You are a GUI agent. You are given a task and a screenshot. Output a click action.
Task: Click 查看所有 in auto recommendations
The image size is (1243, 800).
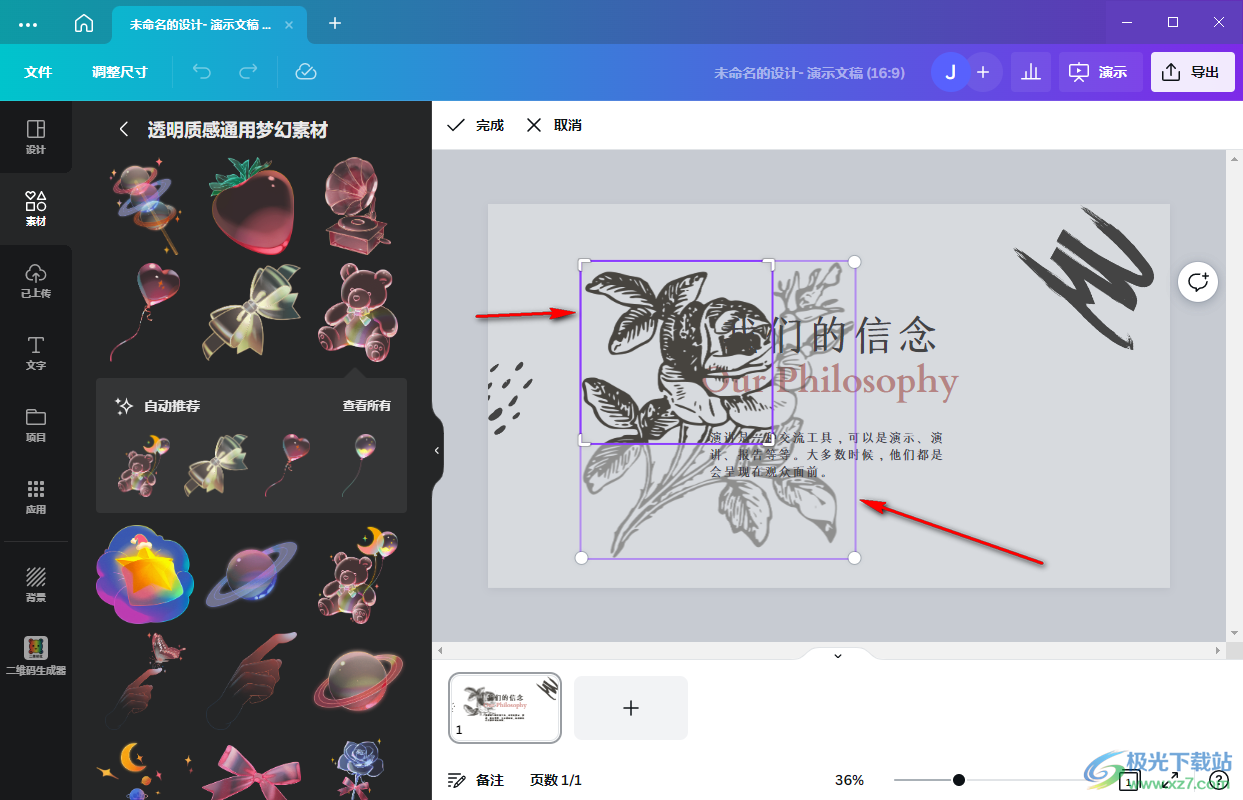[x=367, y=406]
